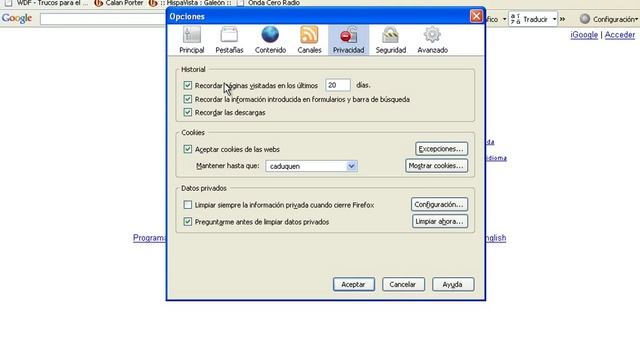Click the Programas link on the page
Viewport: 640px width, 360px height.
(x=149, y=238)
